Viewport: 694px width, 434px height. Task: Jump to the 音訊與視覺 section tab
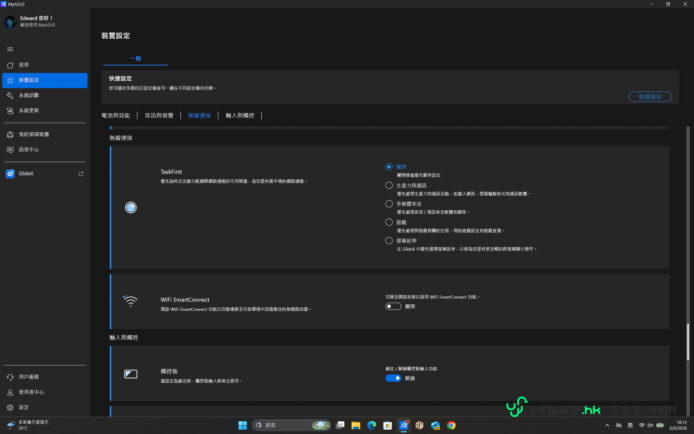(159, 115)
